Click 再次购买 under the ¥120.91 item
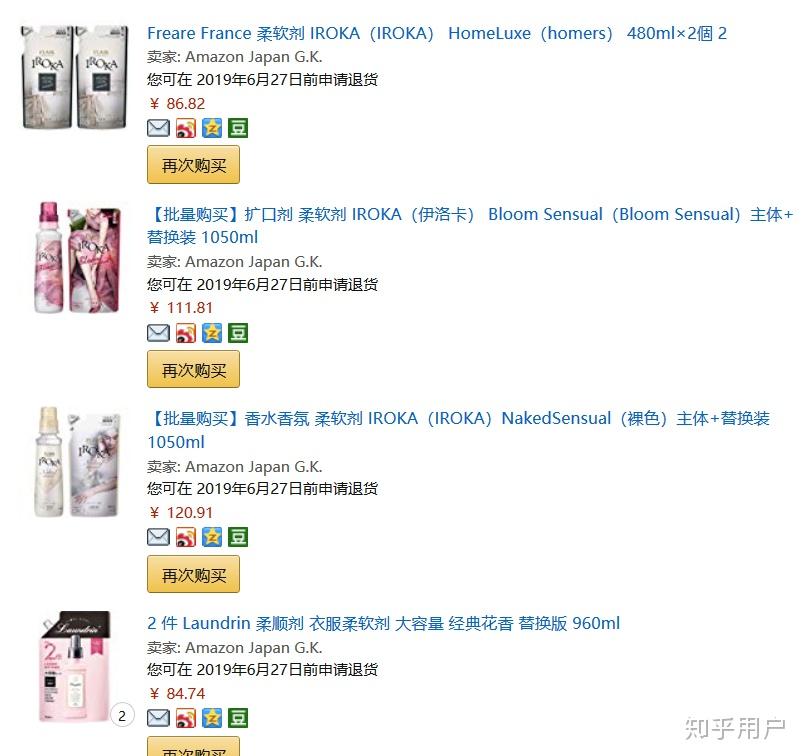The height and width of the screenshot is (756, 808). (x=193, y=574)
